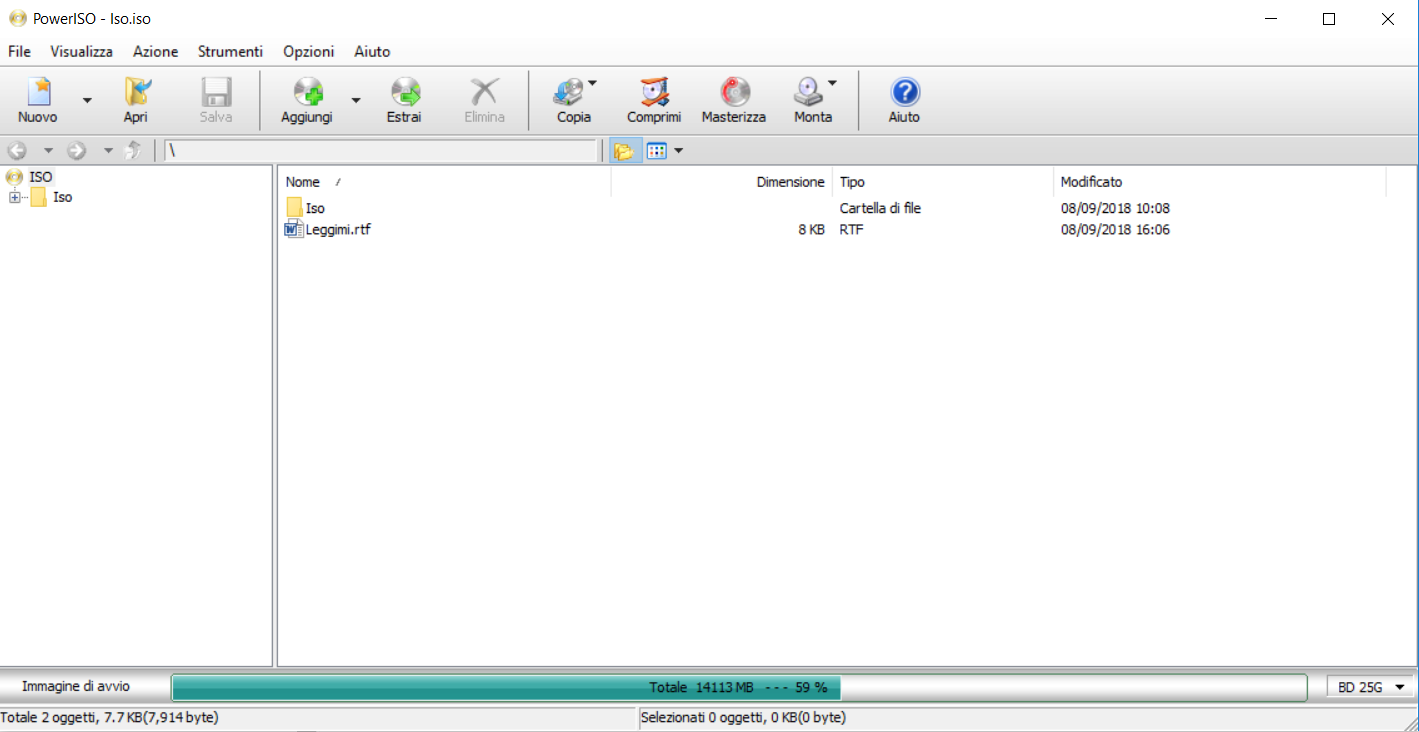Open the Visualizza menu
Screen dimensions: 1419x732
coord(82,51)
